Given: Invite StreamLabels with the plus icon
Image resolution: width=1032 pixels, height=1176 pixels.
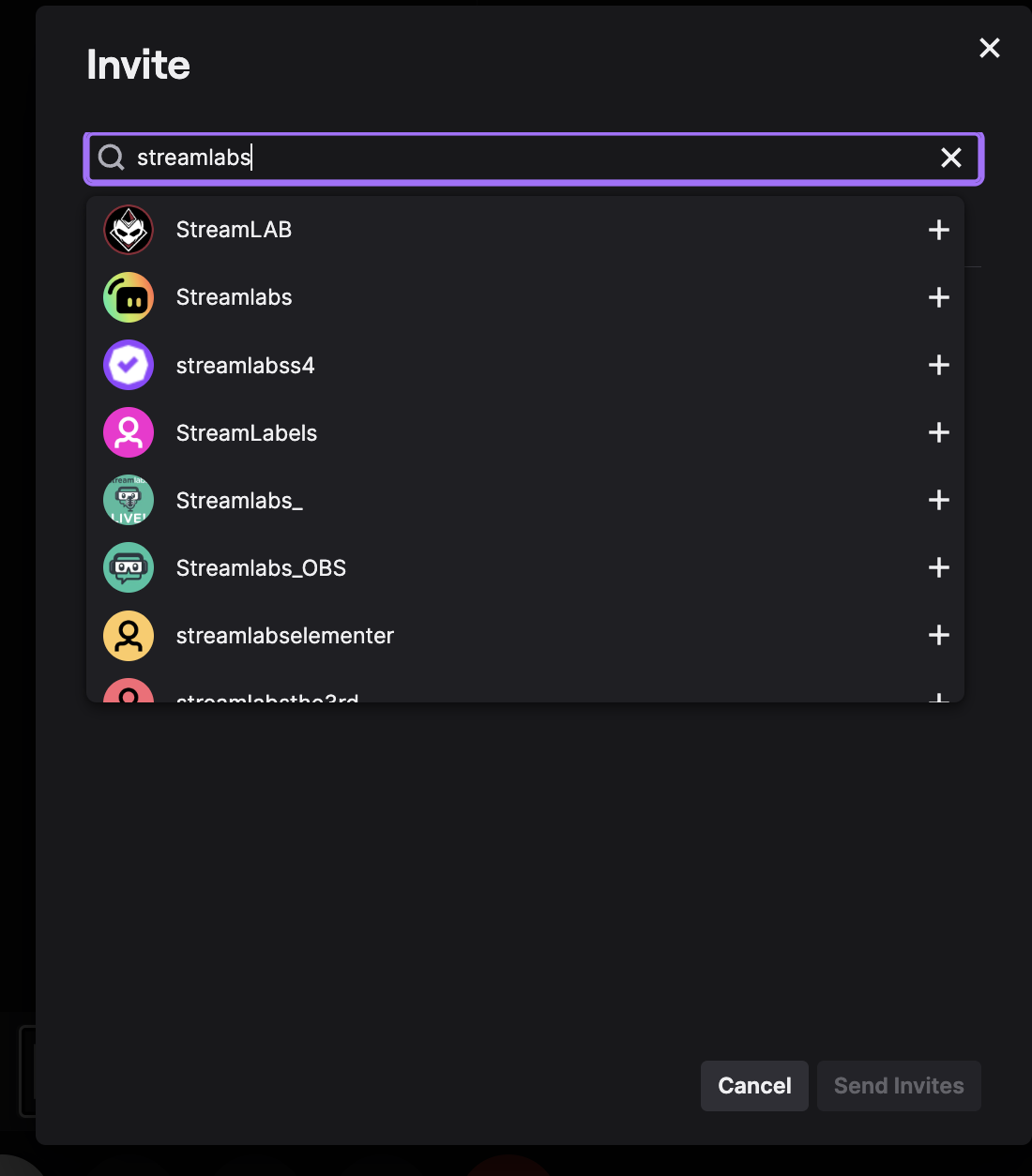Looking at the screenshot, I should click(938, 432).
